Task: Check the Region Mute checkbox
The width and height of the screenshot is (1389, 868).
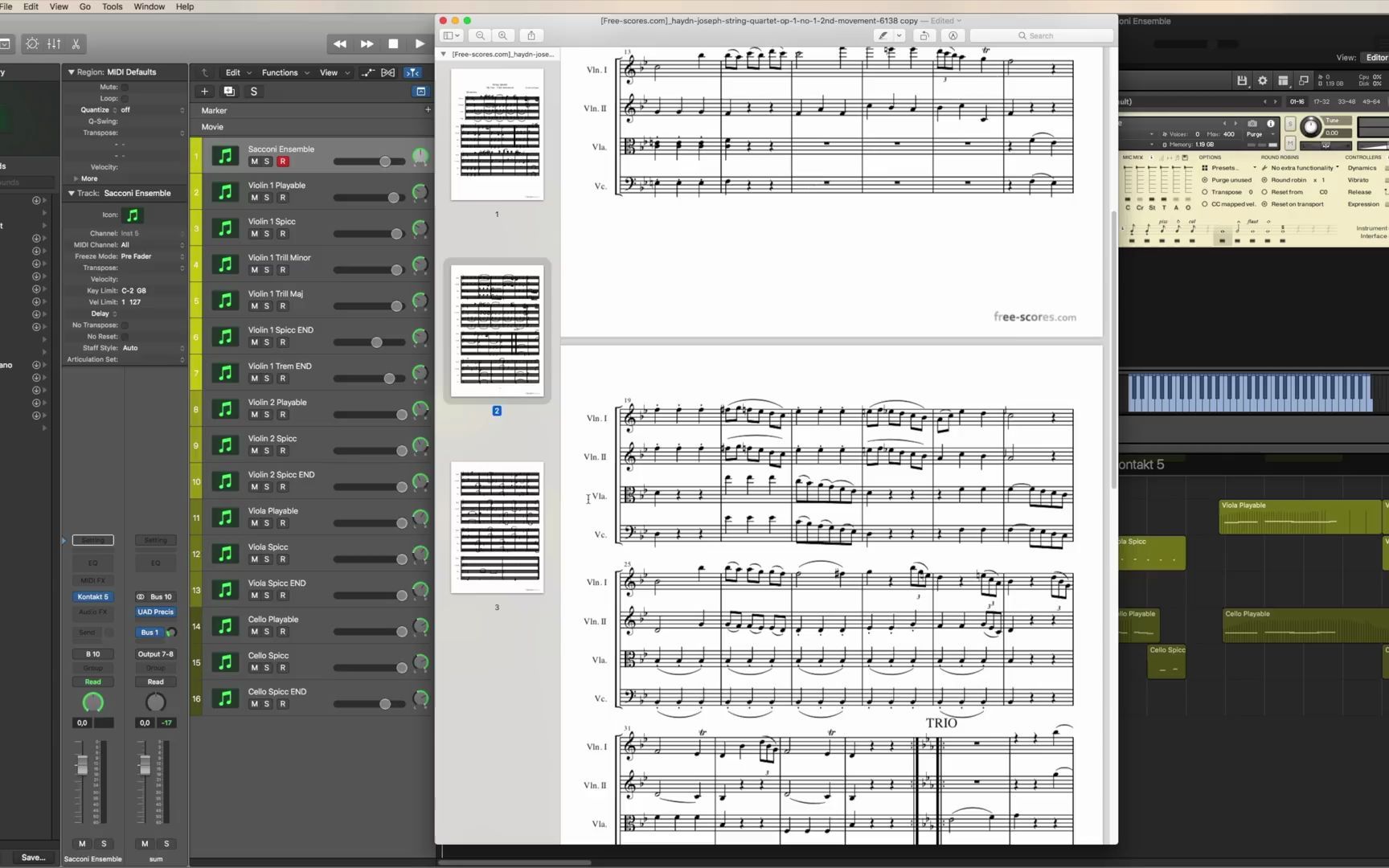Action: 125,87
